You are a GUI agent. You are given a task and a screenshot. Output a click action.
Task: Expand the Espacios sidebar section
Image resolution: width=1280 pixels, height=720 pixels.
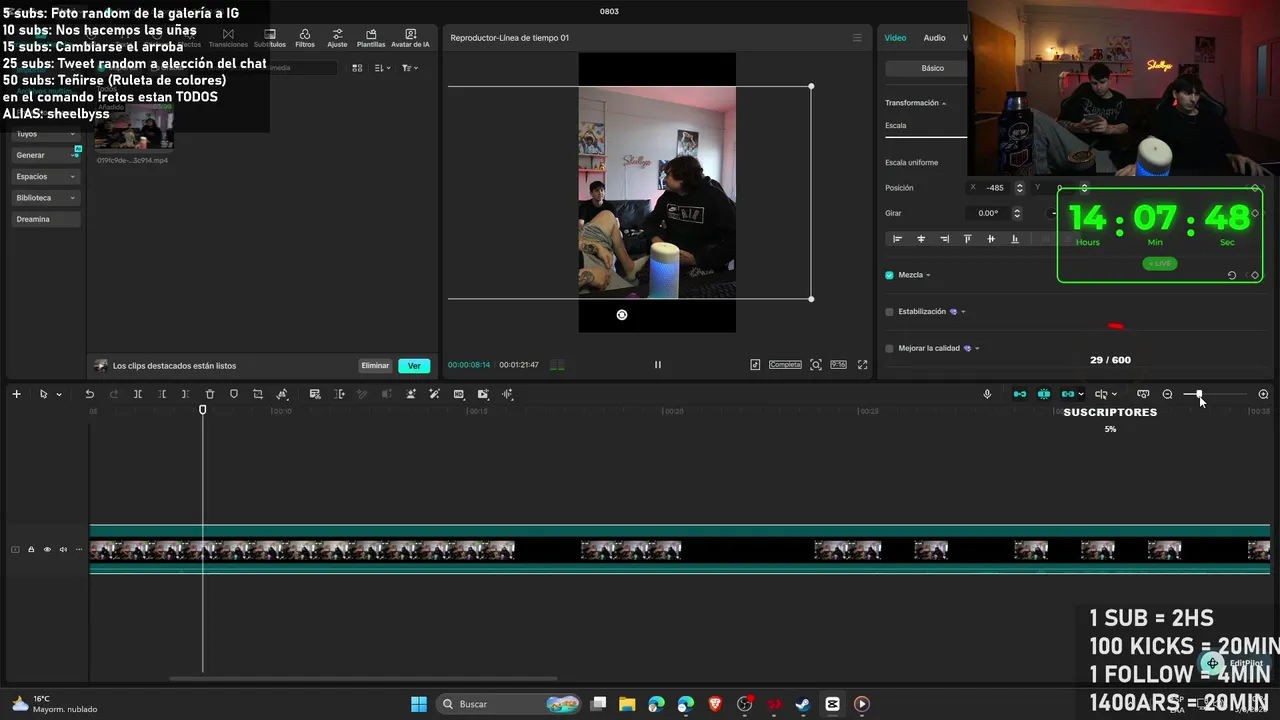pyautogui.click(x=46, y=176)
